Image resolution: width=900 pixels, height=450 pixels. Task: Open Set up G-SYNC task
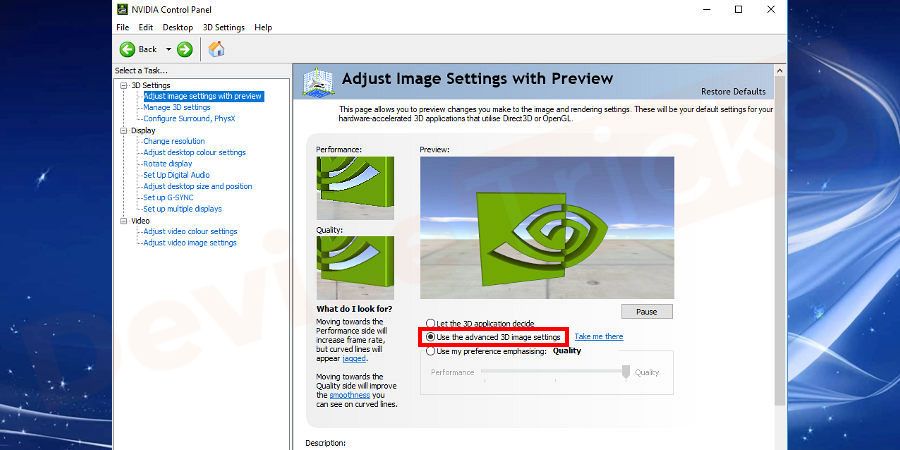(168, 197)
